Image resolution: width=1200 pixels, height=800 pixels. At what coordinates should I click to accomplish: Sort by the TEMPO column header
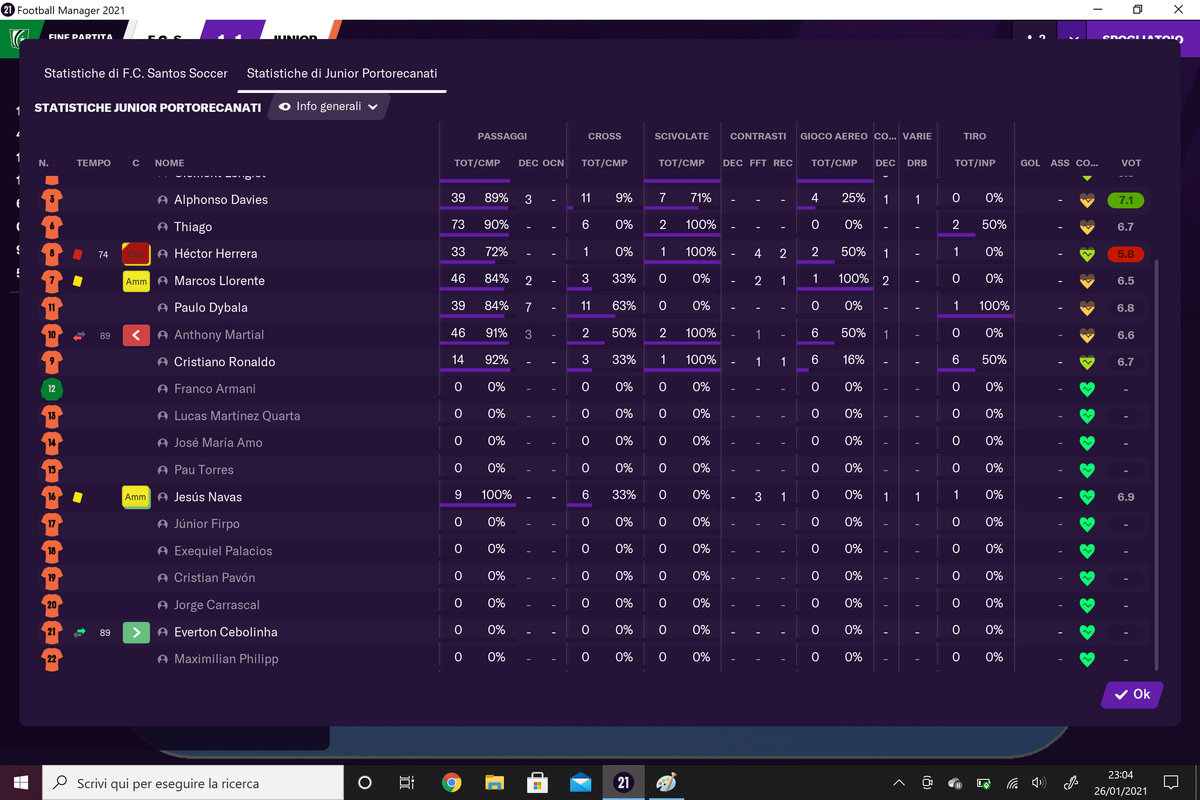[x=94, y=163]
